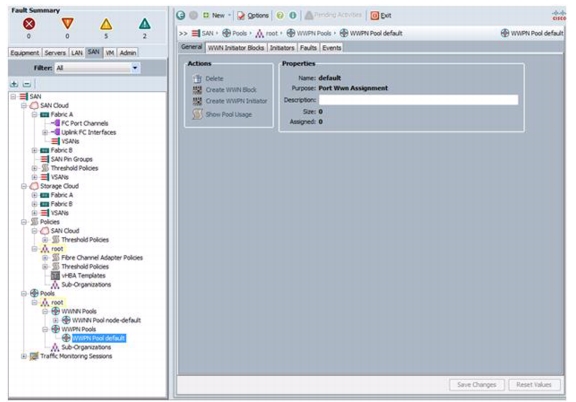Click the Pending Activities toolbar item
The height and width of the screenshot is (402, 576).
pyautogui.click(x=333, y=15)
